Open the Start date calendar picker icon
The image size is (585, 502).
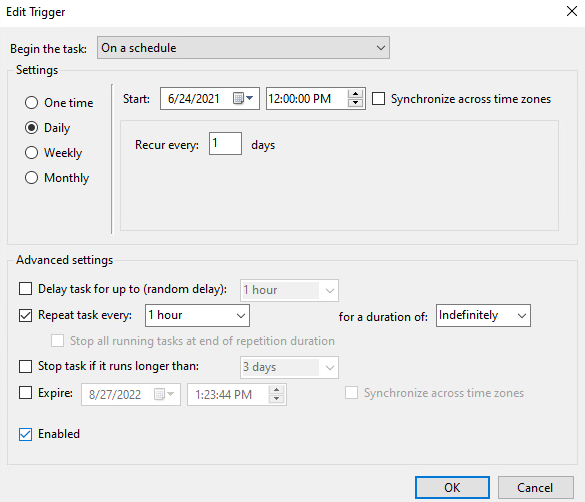coord(243,98)
